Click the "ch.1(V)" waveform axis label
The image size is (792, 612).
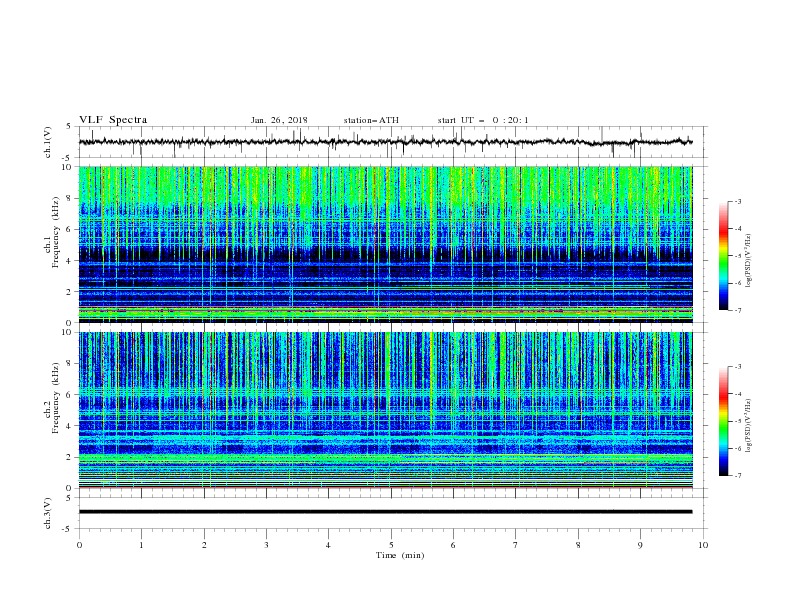[x=48, y=142]
